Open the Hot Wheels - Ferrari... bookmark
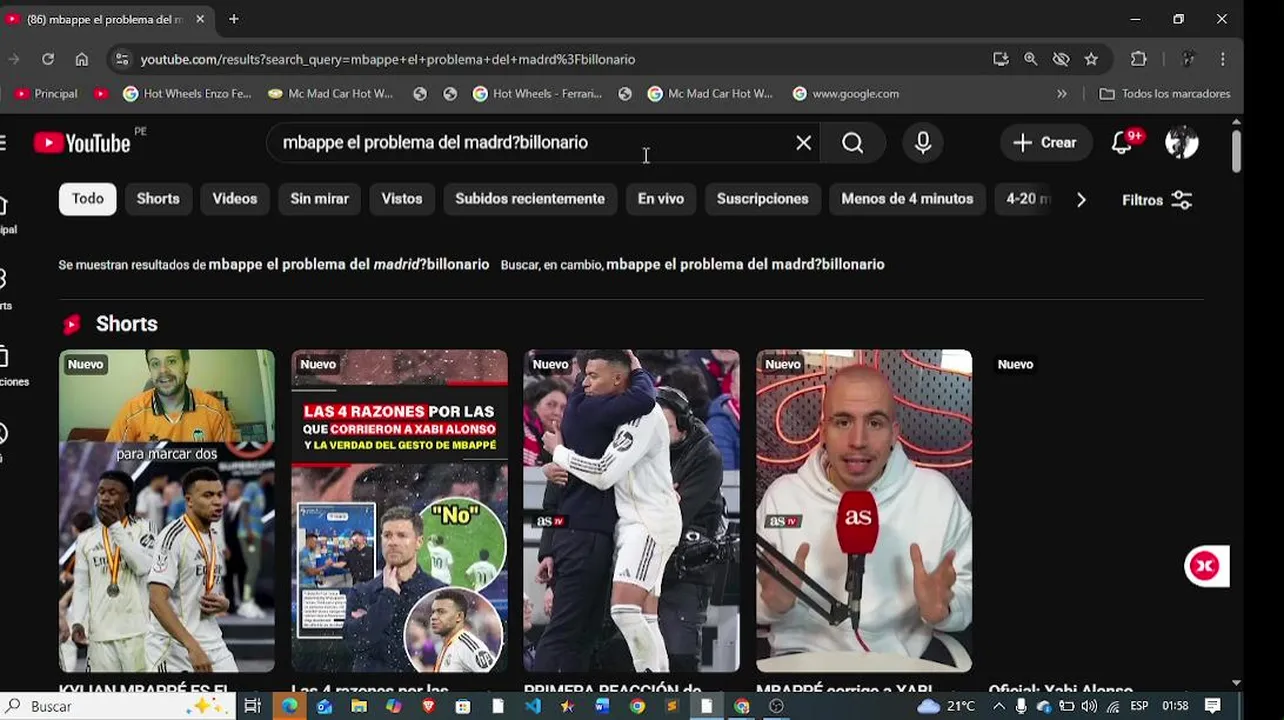Viewport: 1284px width, 720px height. pos(537,94)
